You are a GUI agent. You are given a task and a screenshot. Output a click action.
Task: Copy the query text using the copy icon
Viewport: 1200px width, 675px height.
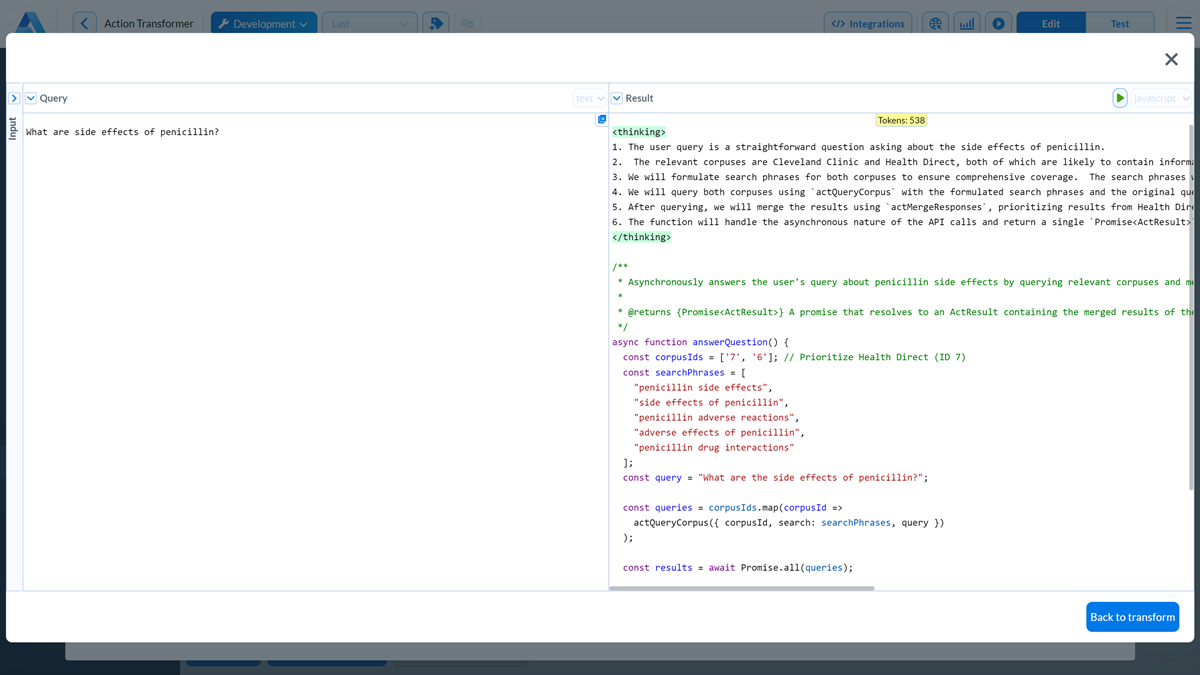(602, 120)
